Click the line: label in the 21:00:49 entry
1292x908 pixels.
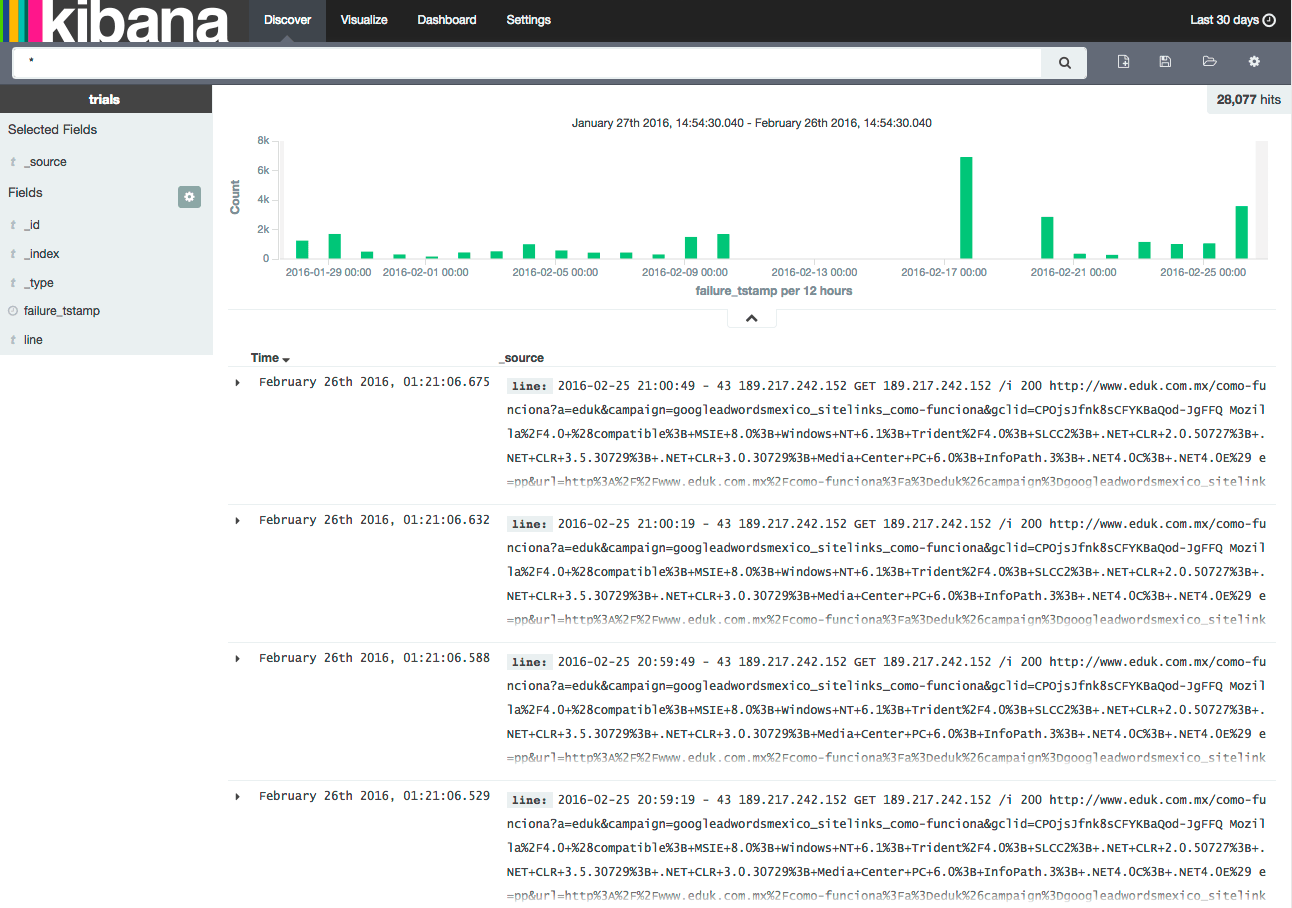[x=529, y=386]
